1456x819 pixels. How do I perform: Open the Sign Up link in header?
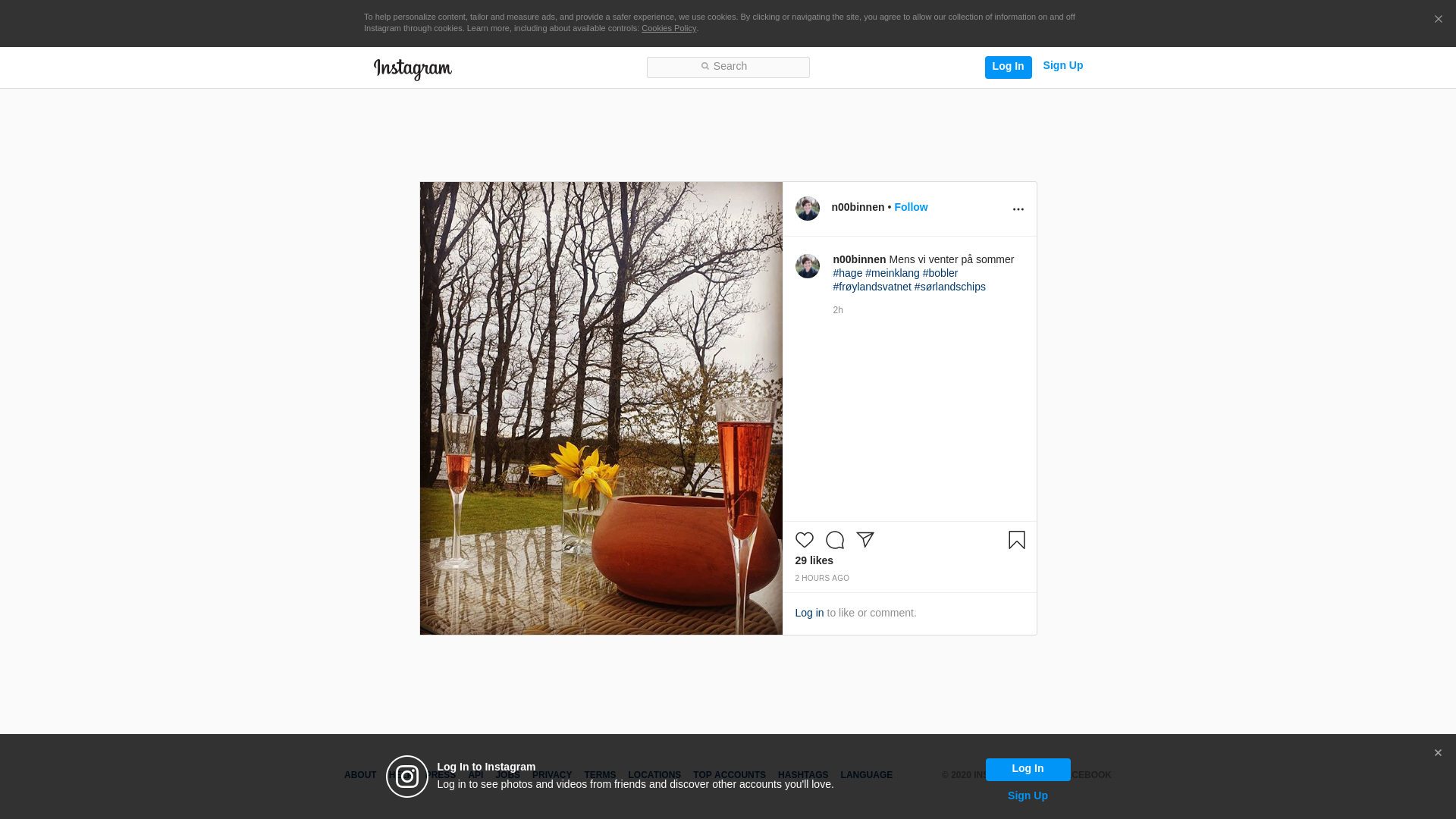(1062, 65)
